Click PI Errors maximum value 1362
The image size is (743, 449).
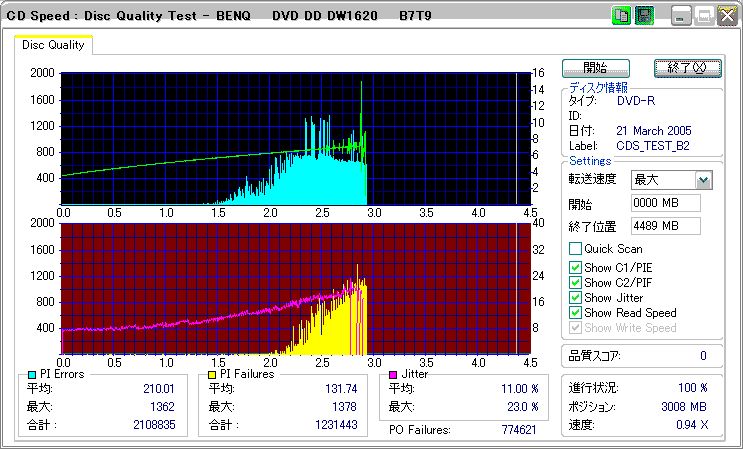[x=163, y=407]
